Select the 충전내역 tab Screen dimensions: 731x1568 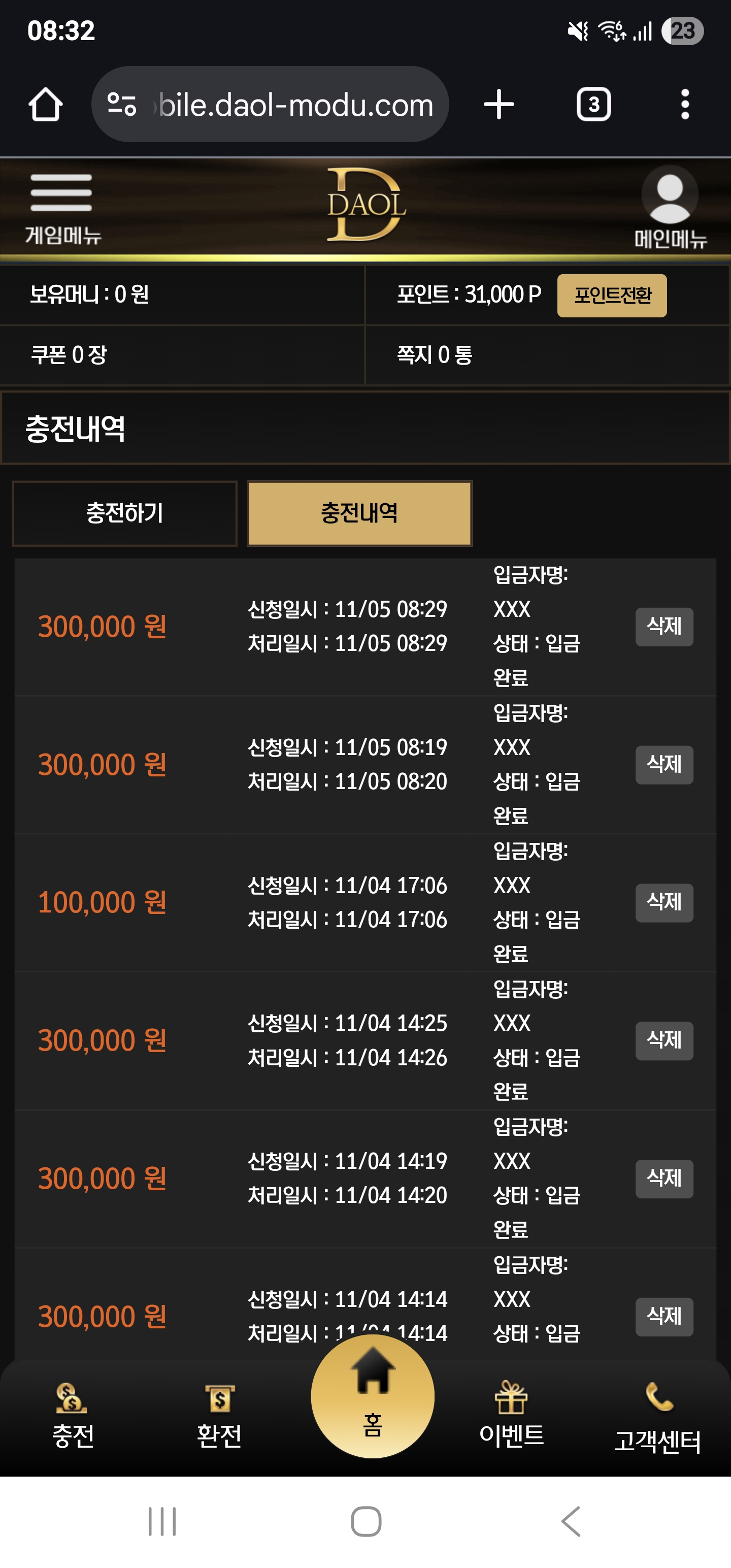359,513
